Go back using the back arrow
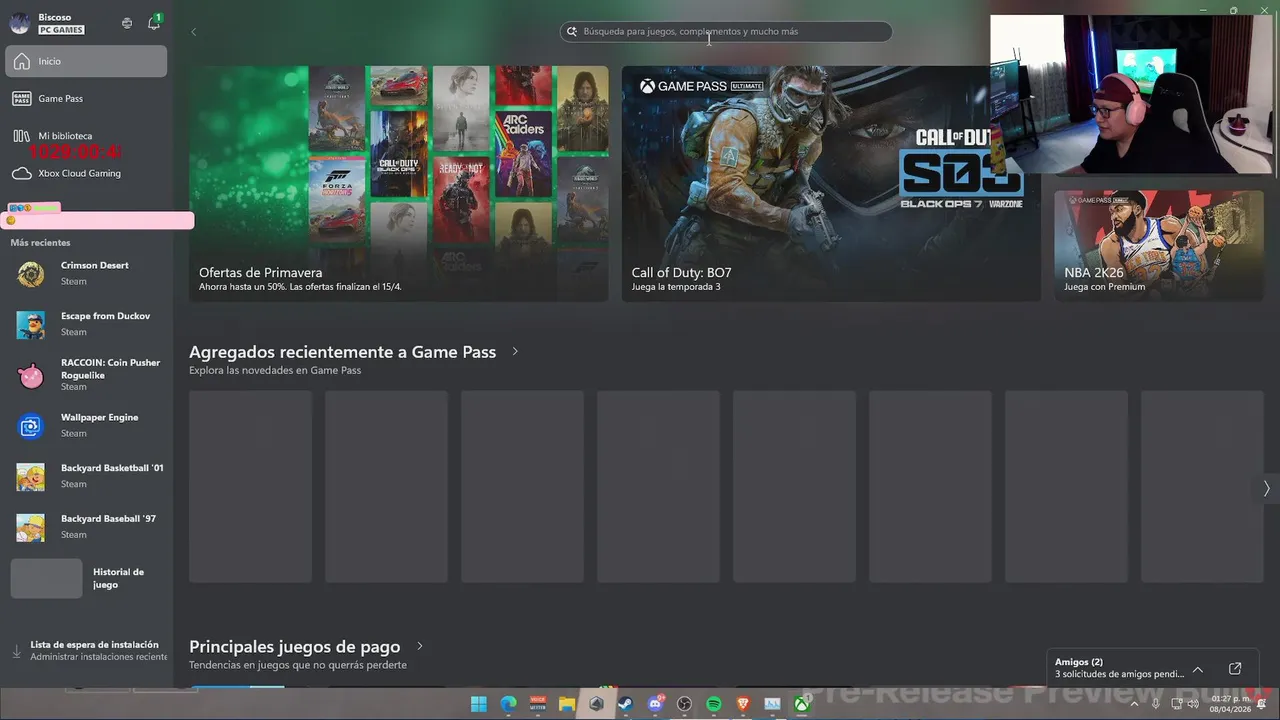The width and height of the screenshot is (1280, 720). pos(193,32)
